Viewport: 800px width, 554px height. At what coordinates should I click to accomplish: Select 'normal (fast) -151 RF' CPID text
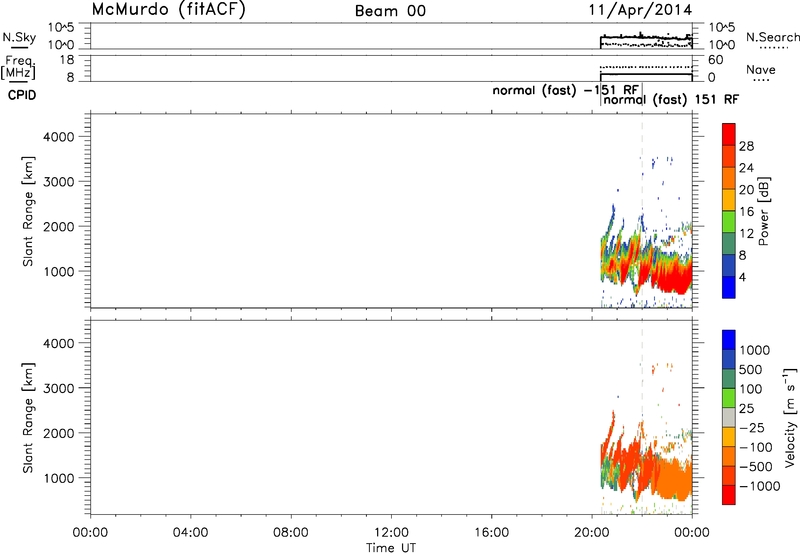(565, 90)
